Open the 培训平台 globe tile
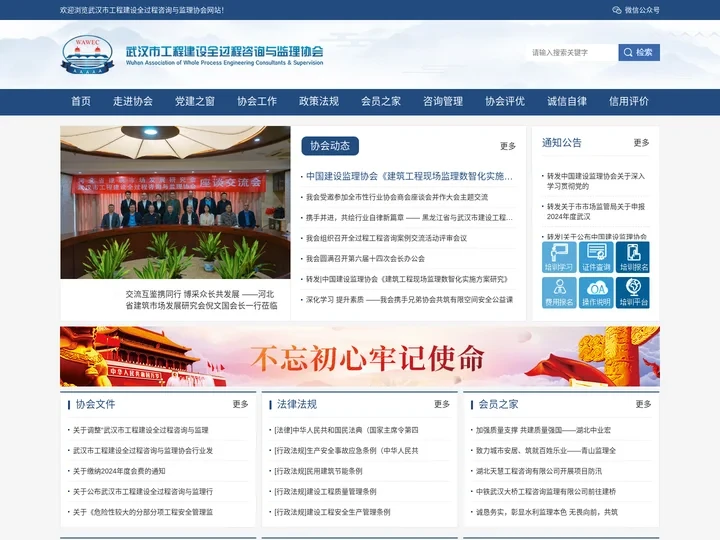The image size is (720, 540). pyautogui.click(x=633, y=292)
